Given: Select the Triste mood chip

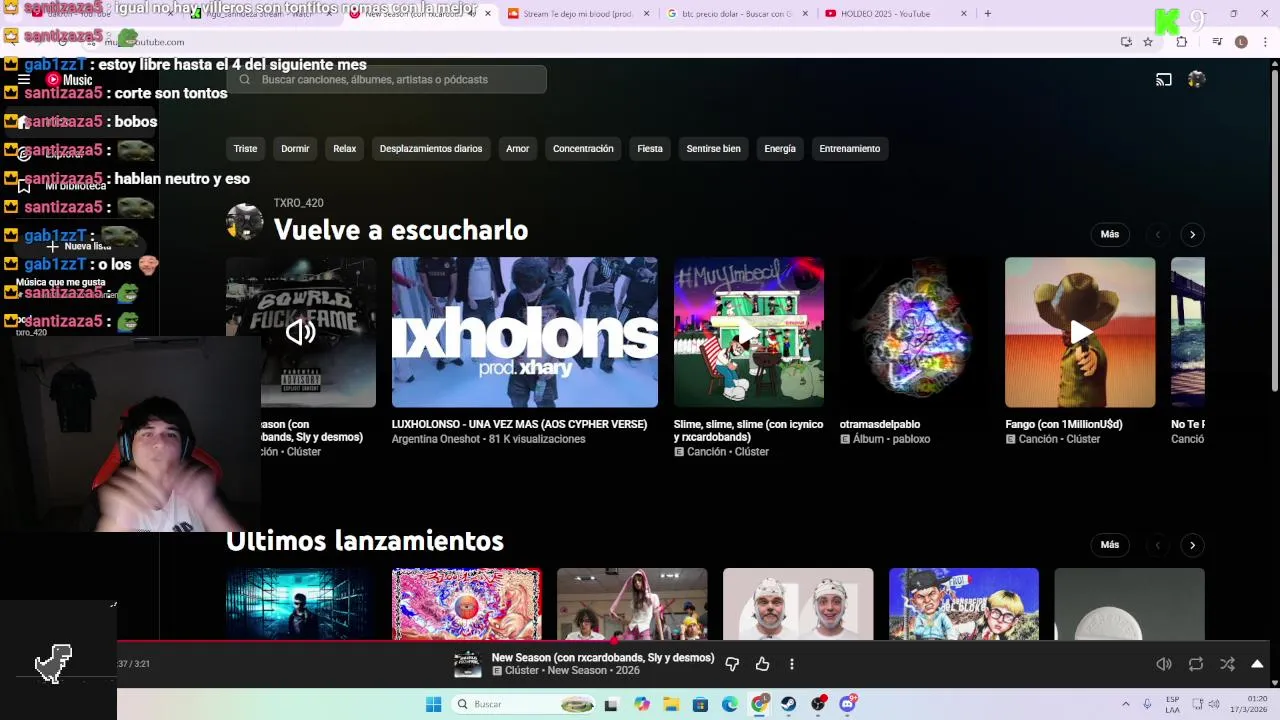Looking at the screenshot, I should click(x=245, y=148).
